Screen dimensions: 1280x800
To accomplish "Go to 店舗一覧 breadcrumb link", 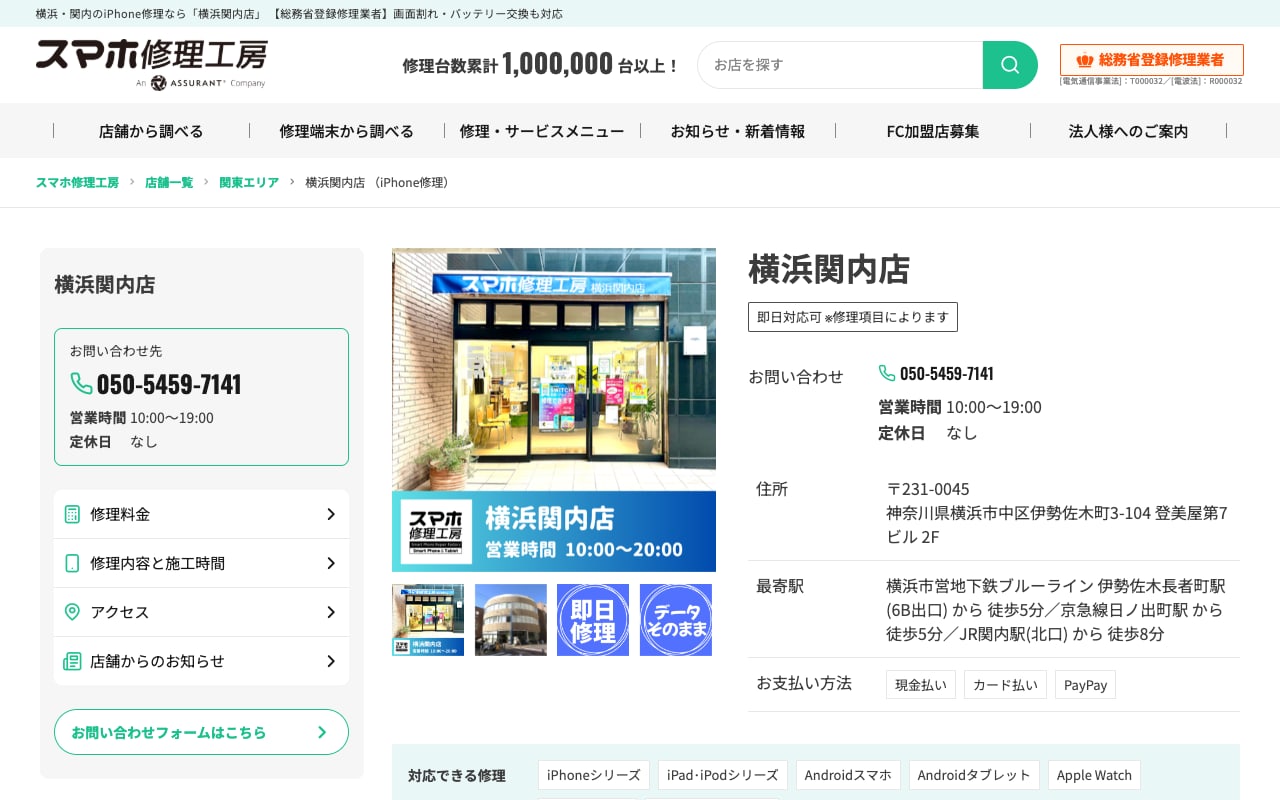I will coord(169,182).
